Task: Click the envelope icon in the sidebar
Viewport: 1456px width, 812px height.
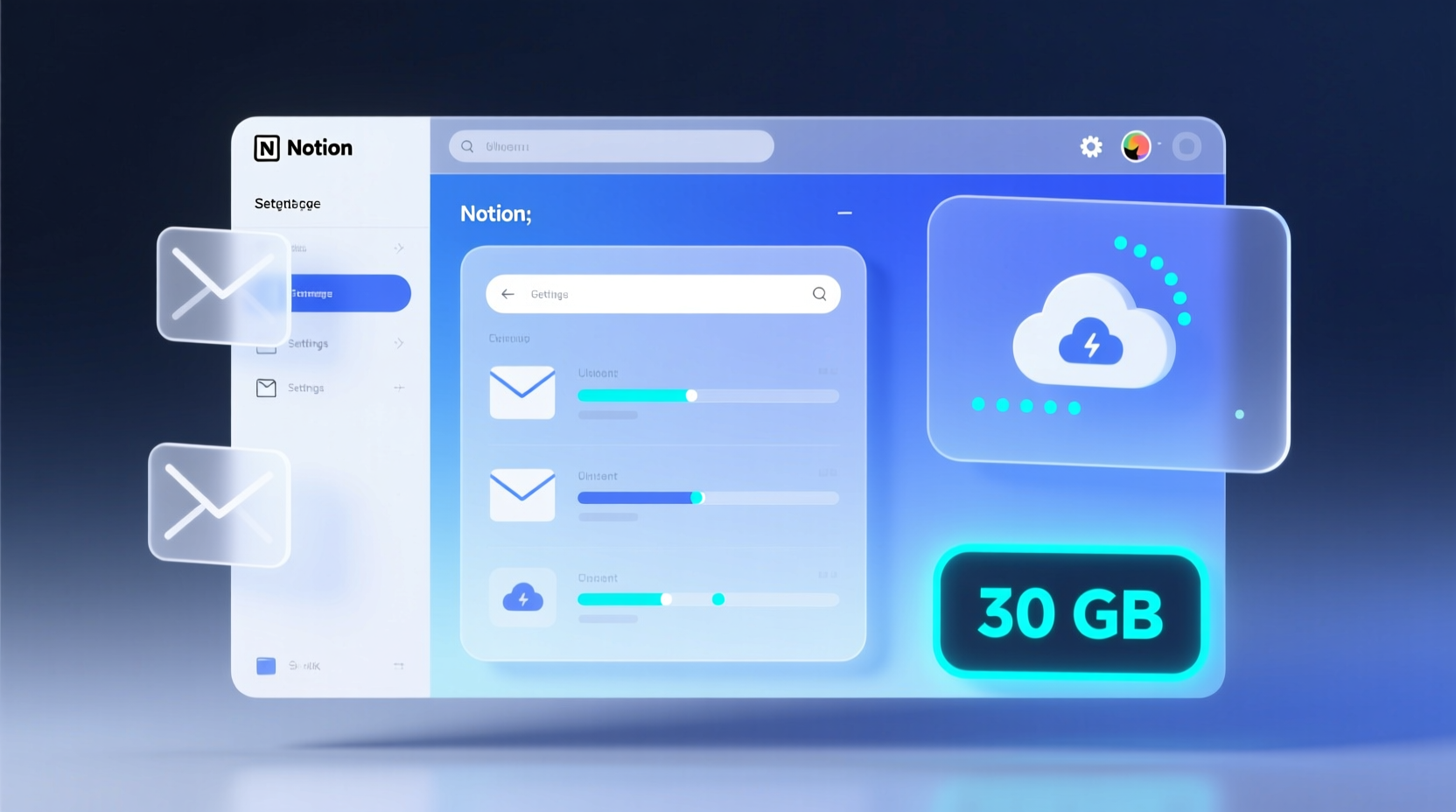Action: coord(266,388)
